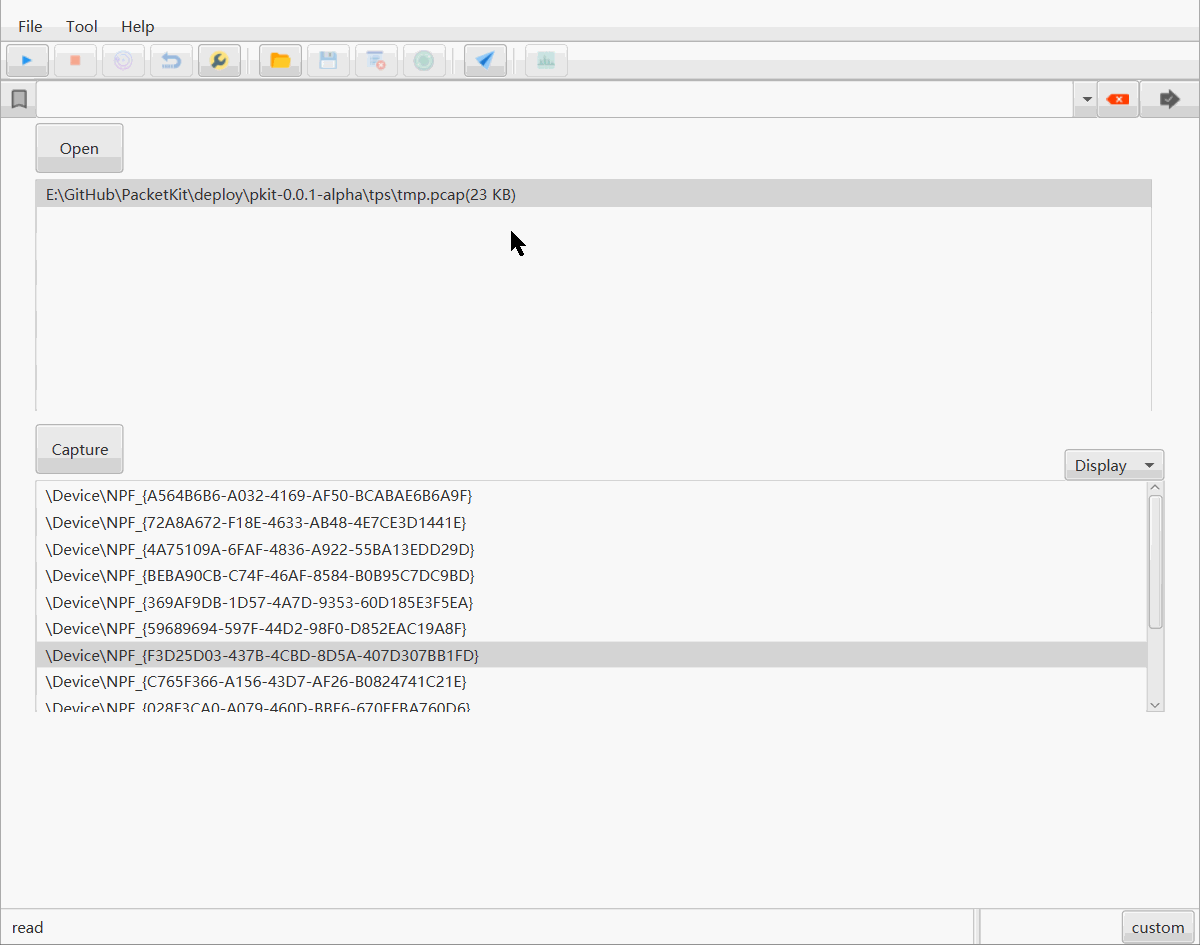Viewport: 1200px width, 945px height.
Task: Click the device list scroll down arrow
Action: pyautogui.click(x=1155, y=704)
